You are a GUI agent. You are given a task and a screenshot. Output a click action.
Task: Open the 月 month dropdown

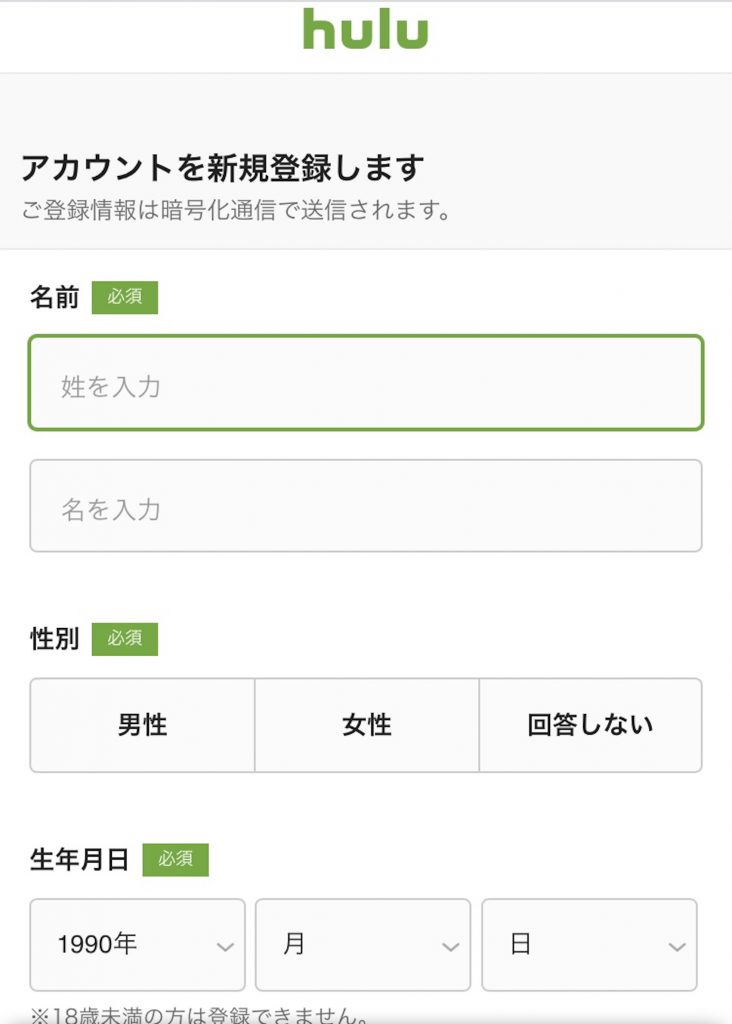(x=363, y=945)
